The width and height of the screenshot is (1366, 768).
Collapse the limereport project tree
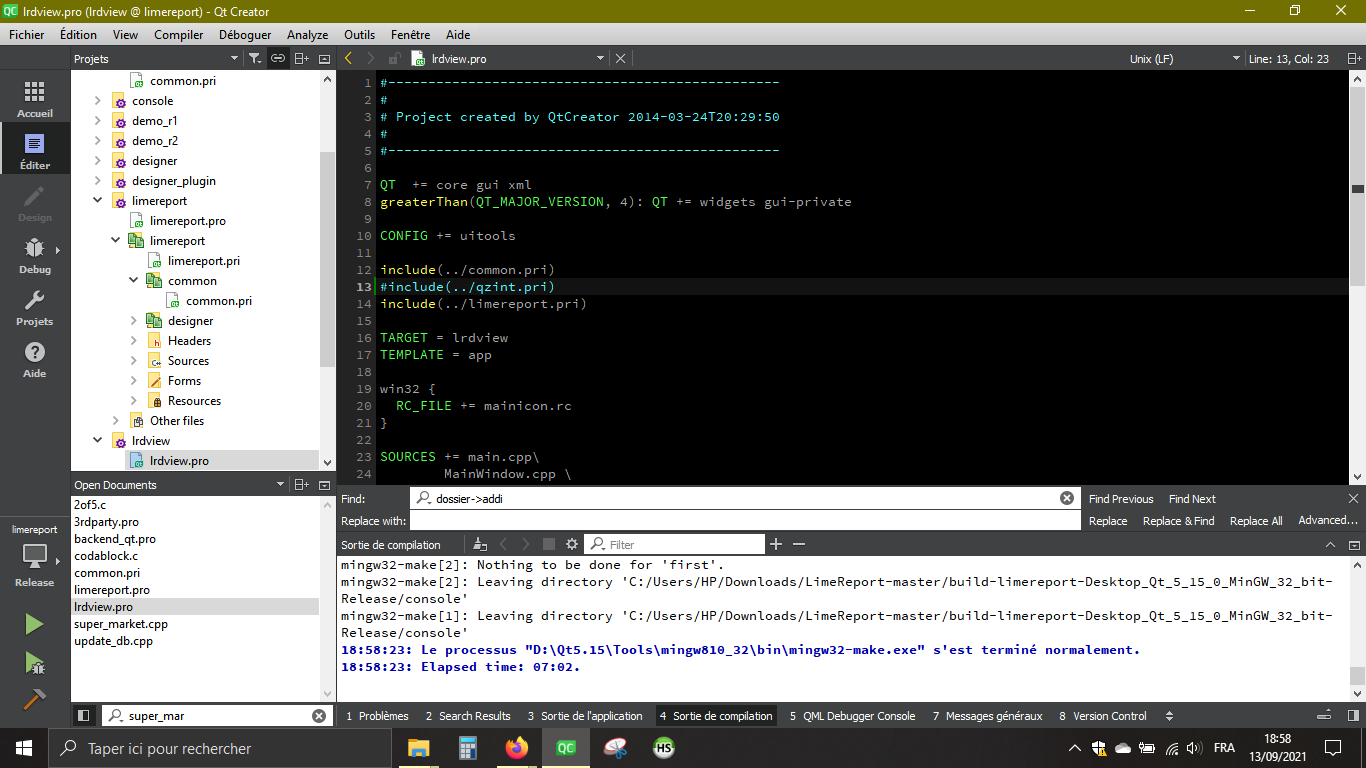click(97, 198)
